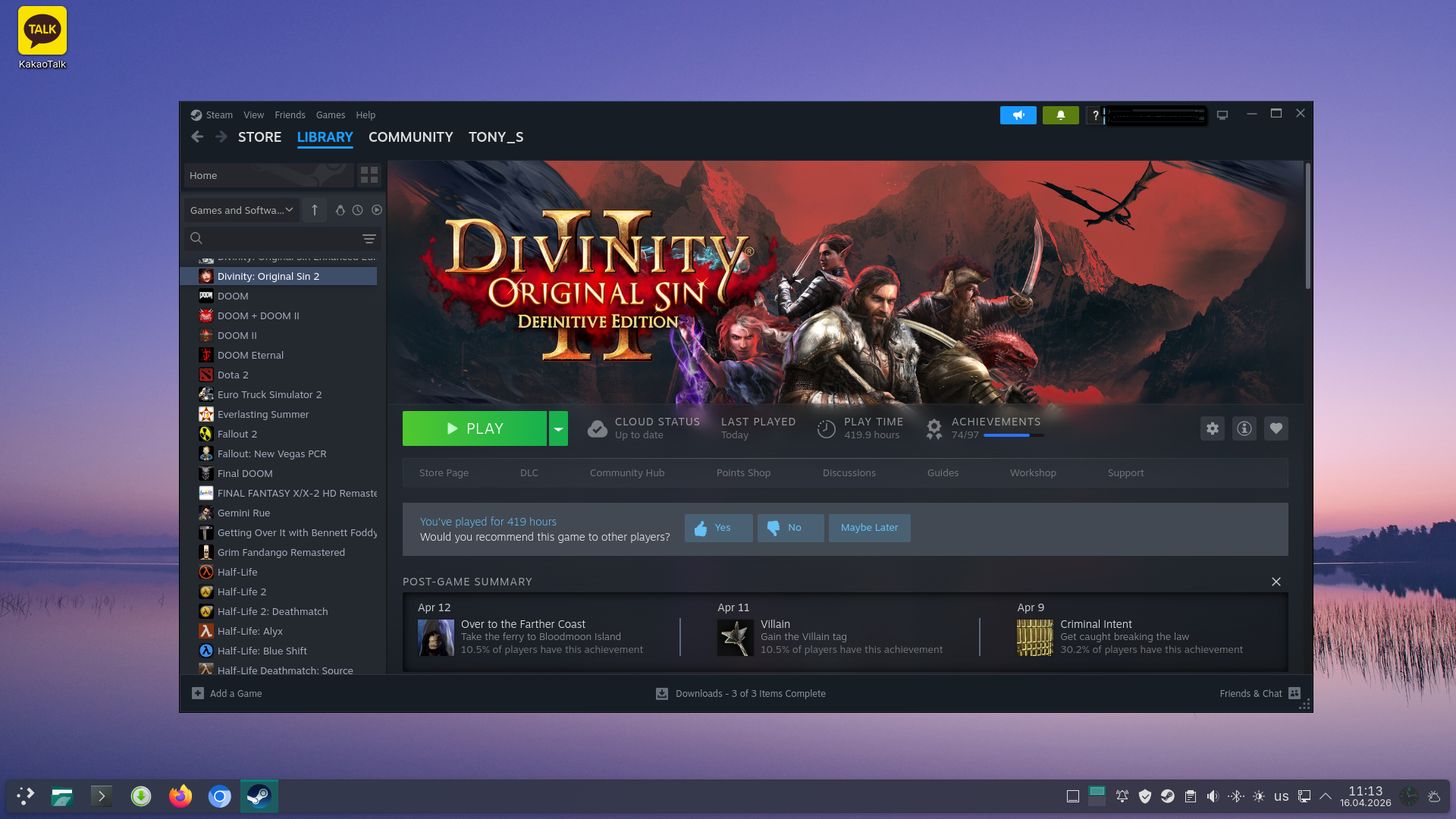Switch library to grid view icon

coord(369,175)
